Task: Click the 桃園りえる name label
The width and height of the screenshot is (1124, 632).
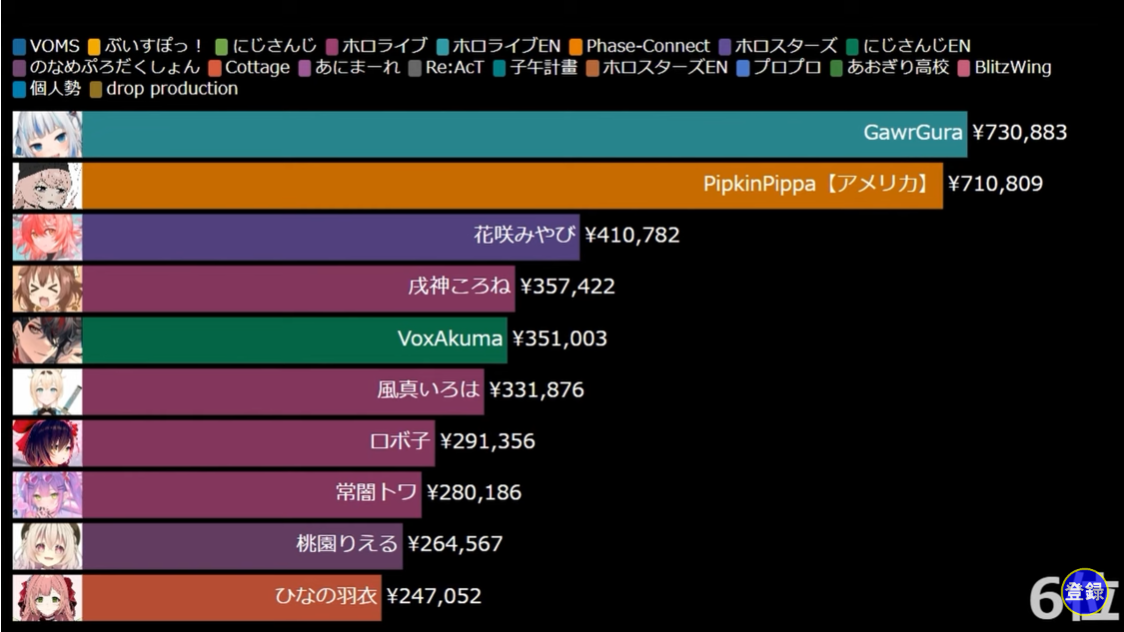Action: [347, 543]
